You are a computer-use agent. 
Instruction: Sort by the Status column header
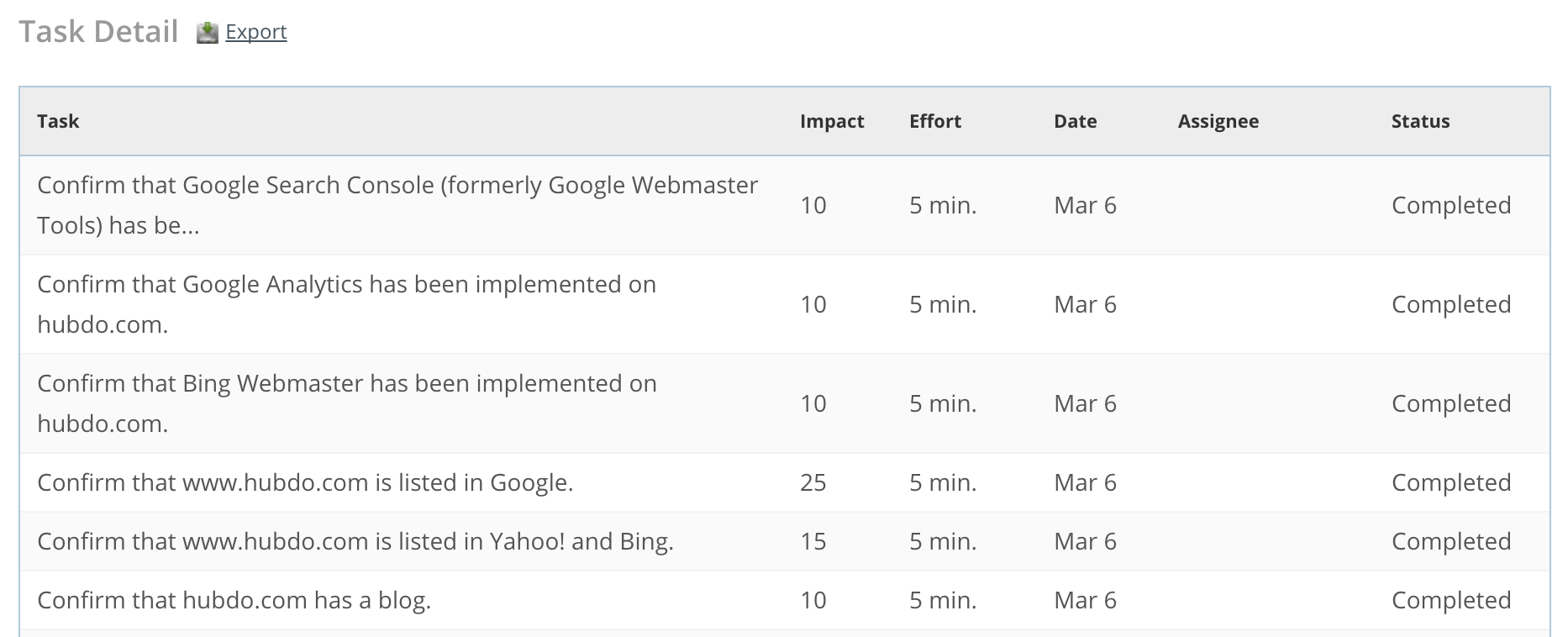pyautogui.click(x=1421, y=121)
